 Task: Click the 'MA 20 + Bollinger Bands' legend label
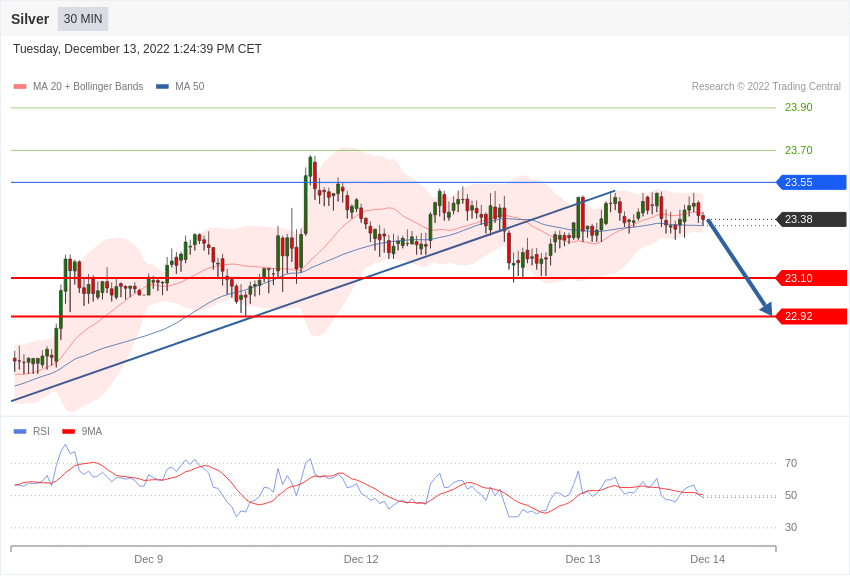88,87
